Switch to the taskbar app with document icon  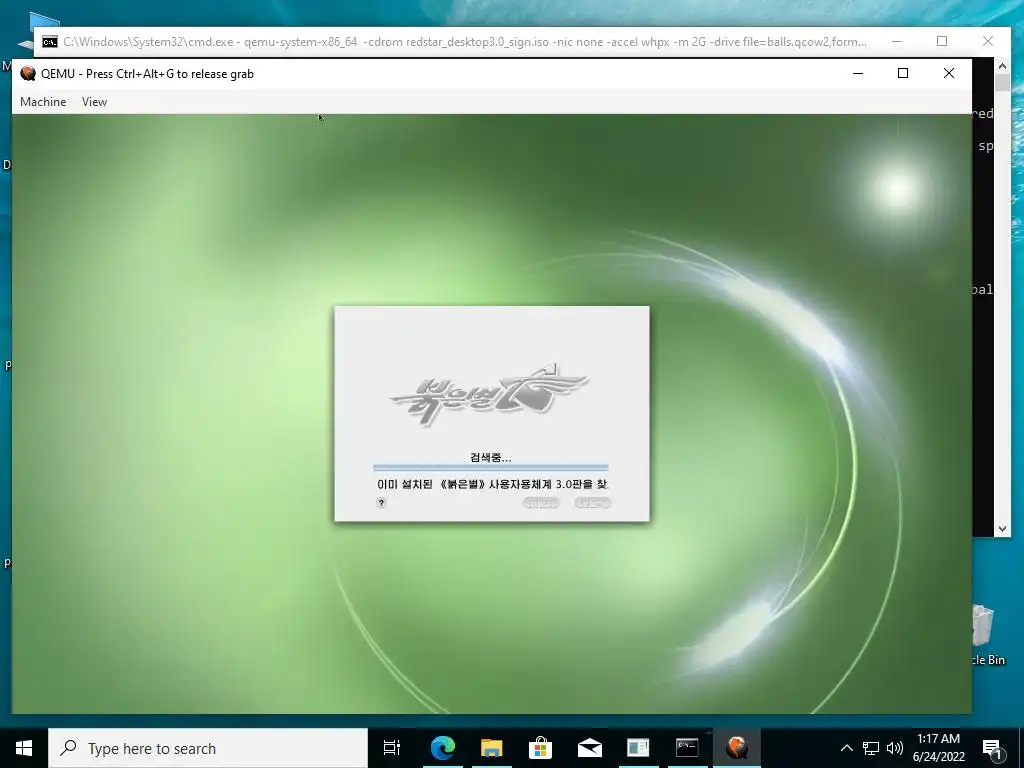coord(638,748)
